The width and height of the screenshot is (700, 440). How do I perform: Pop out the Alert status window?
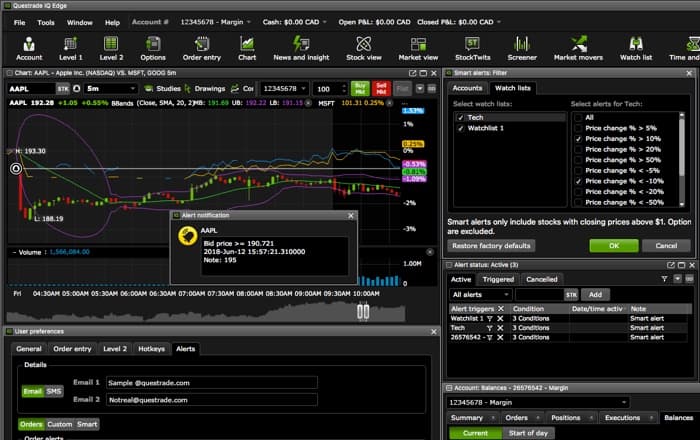(671, 265)
